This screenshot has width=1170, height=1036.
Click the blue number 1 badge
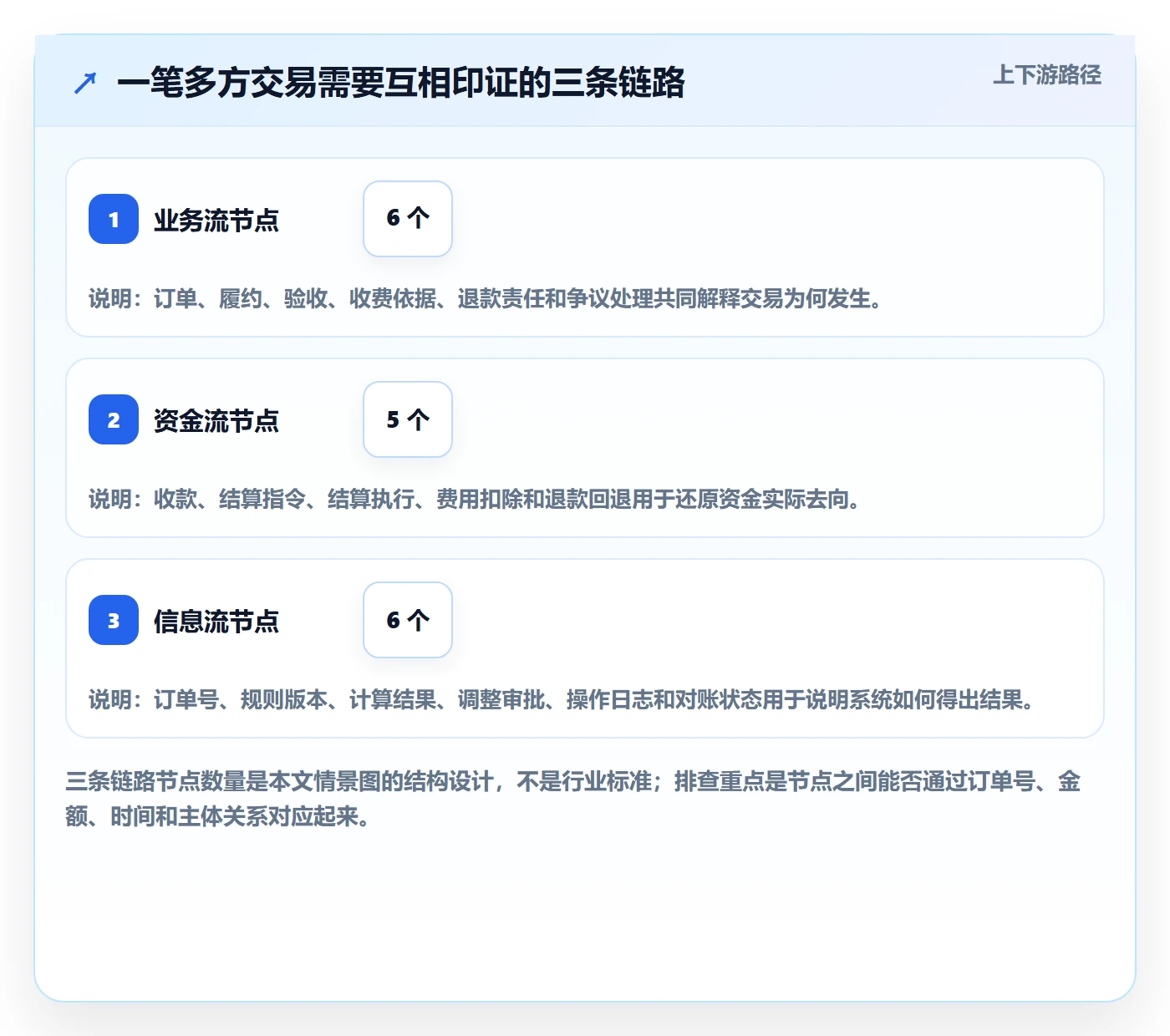pos(114,219)
